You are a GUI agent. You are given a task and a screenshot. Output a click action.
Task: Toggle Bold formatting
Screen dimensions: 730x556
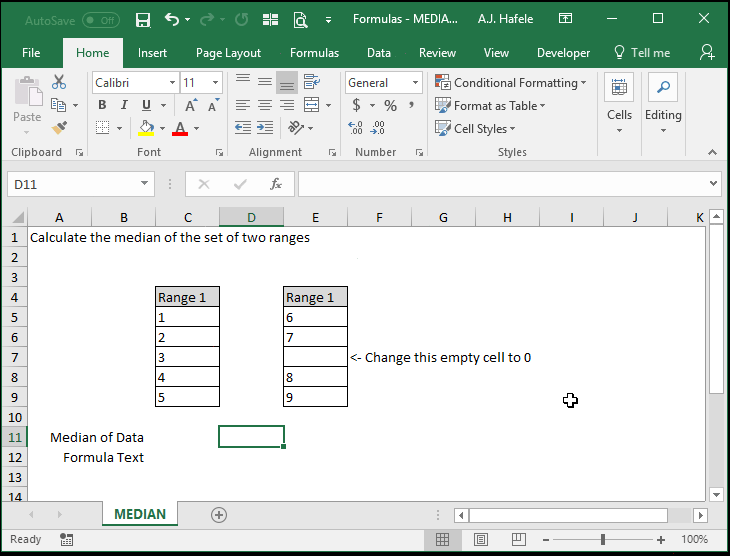pos(102,105)
